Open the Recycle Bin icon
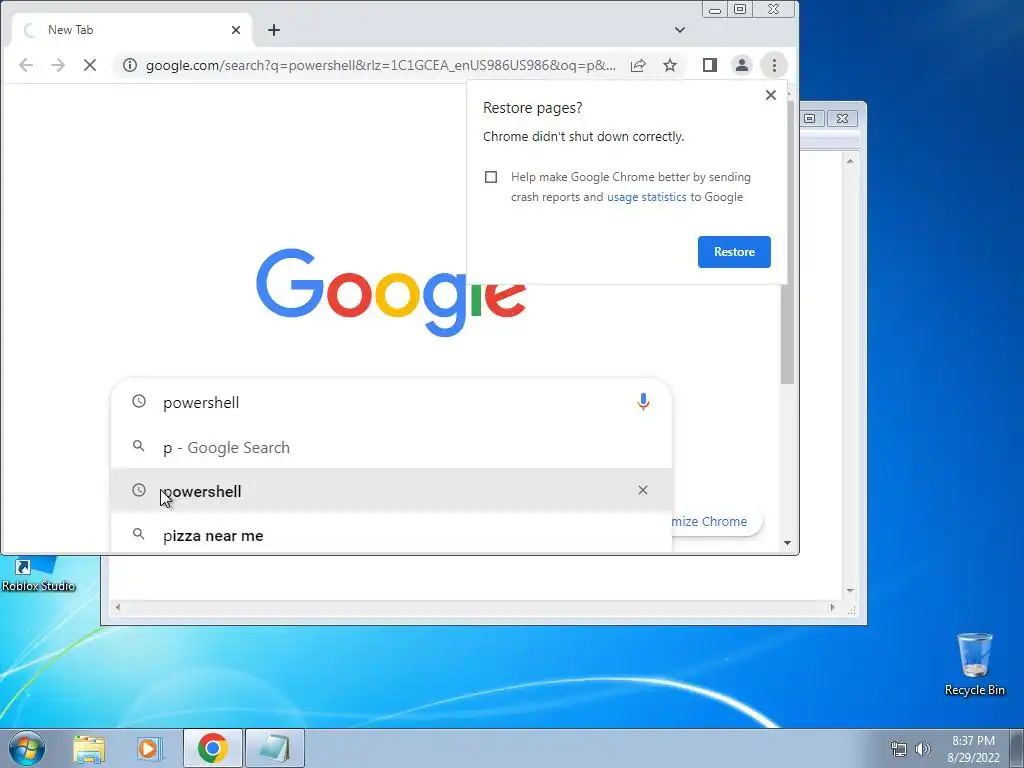Image resolution: width=1024 pixels, height=768 pixels. [974, 664]
